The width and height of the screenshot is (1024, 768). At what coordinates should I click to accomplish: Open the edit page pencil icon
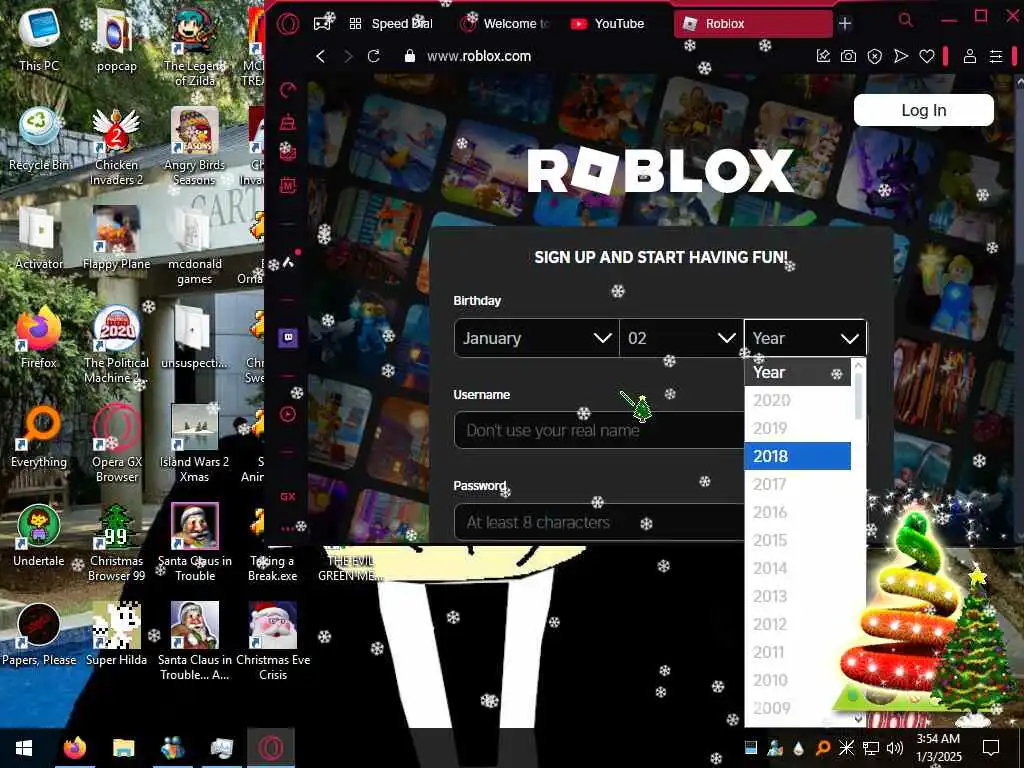click(x=823, y=56)
